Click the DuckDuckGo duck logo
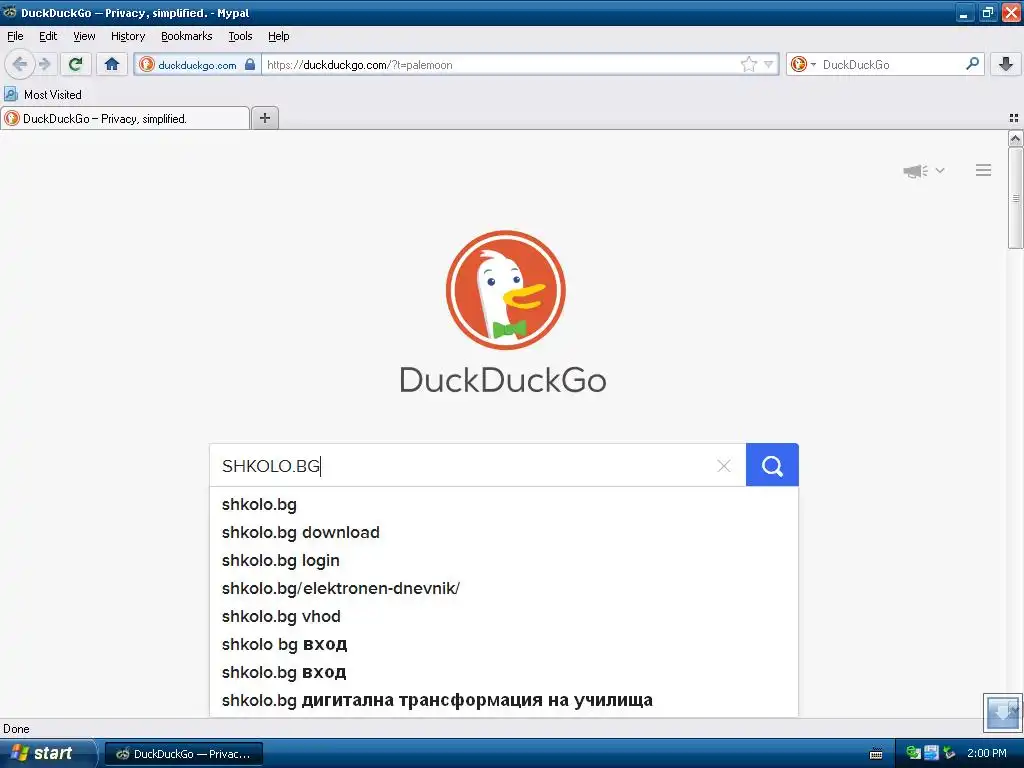Image resolution: width=1024 pixels, height=768 pixels. 505,289
